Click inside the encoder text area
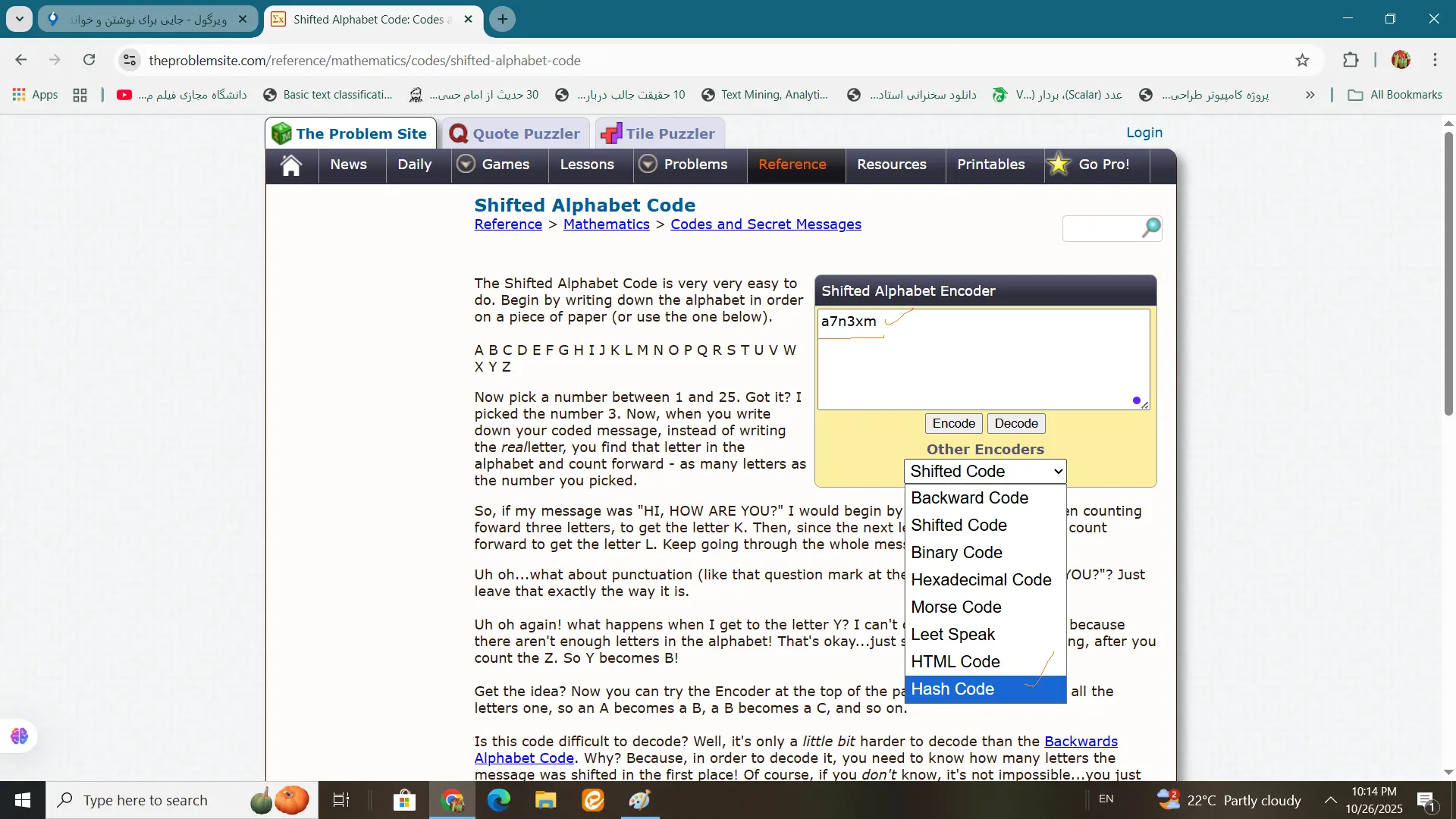The width and height of the screenshot is (1456, 819). pyautogui.click(x=983, y=364)
